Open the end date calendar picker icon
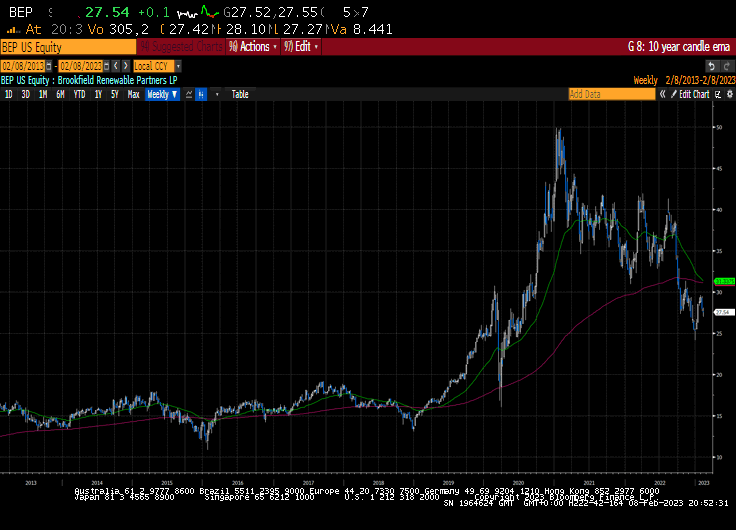 107,66
